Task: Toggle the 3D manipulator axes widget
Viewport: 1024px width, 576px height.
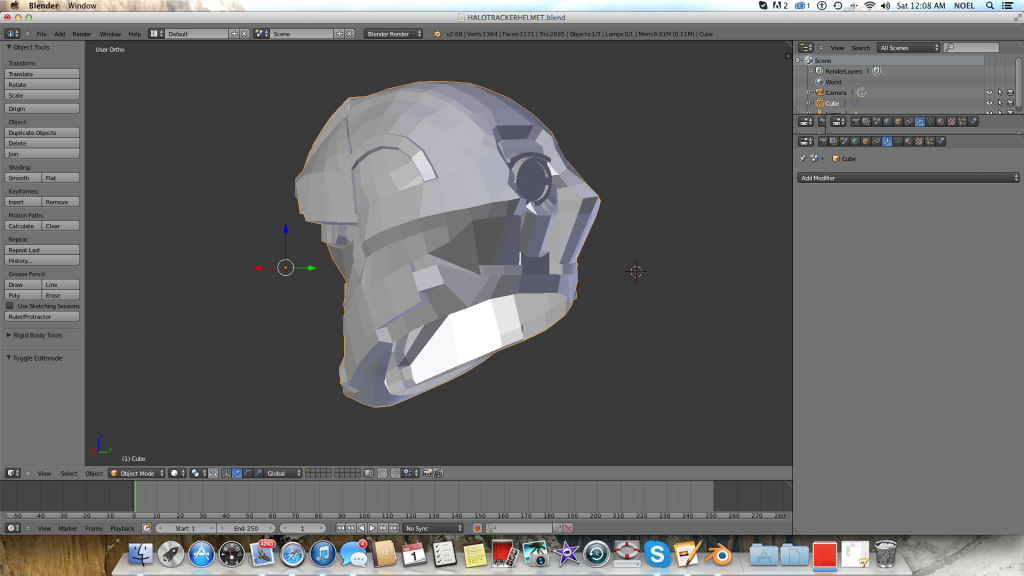Action: click(226, 473)
